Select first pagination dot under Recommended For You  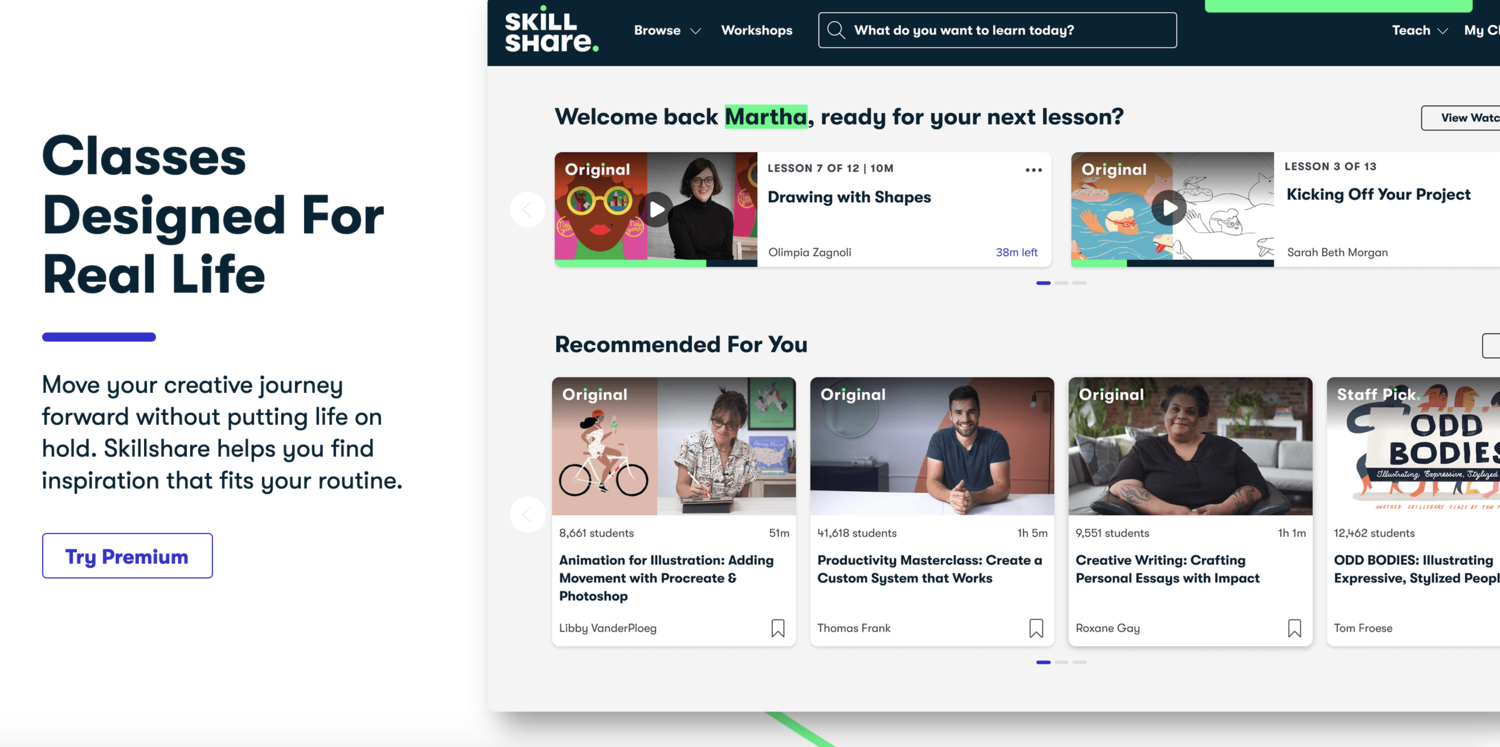[x=1043, y=662]
